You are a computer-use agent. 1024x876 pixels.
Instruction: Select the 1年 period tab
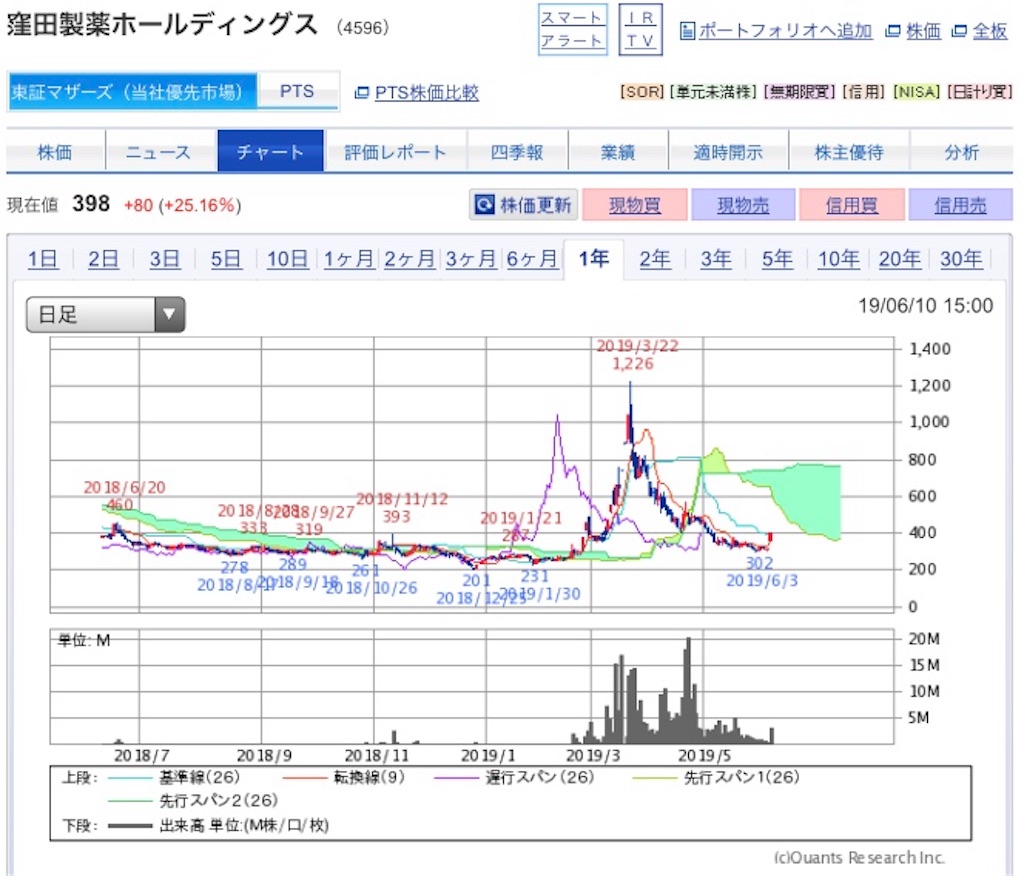(x=594, y=259)
